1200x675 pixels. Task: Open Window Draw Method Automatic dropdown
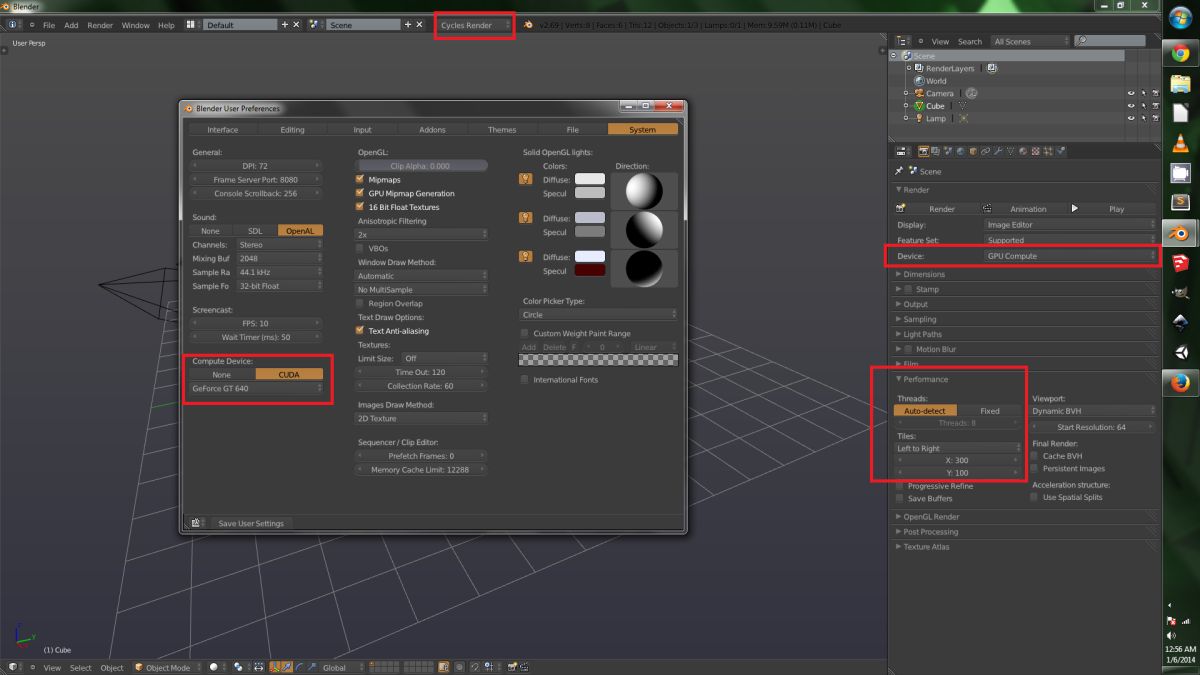pos(422,276)
